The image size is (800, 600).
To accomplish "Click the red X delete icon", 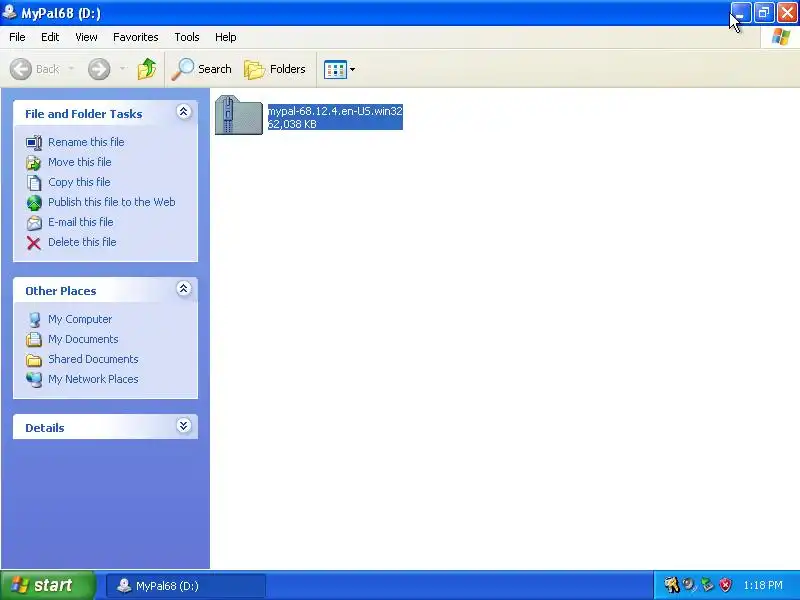I will pyautogui.click(x=34, y=243).
